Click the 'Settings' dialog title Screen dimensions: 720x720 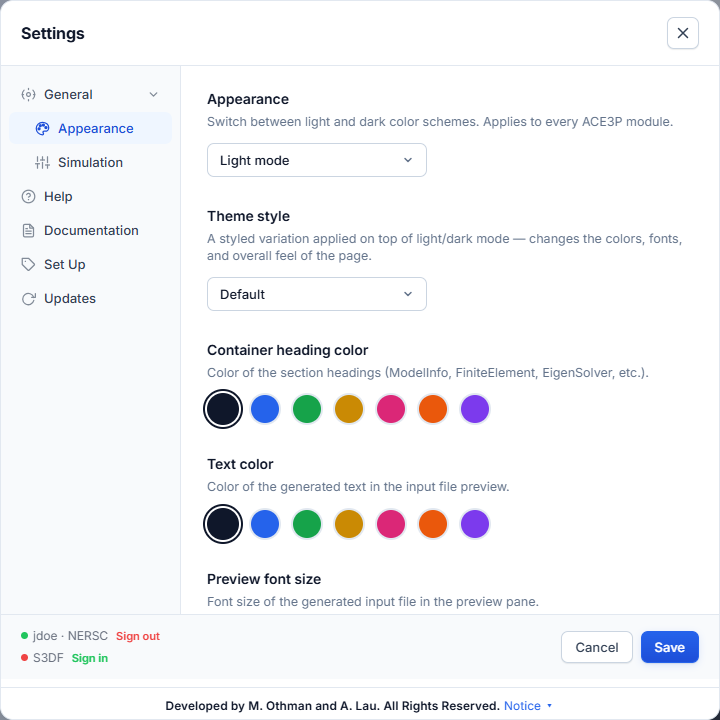[53, 34]
